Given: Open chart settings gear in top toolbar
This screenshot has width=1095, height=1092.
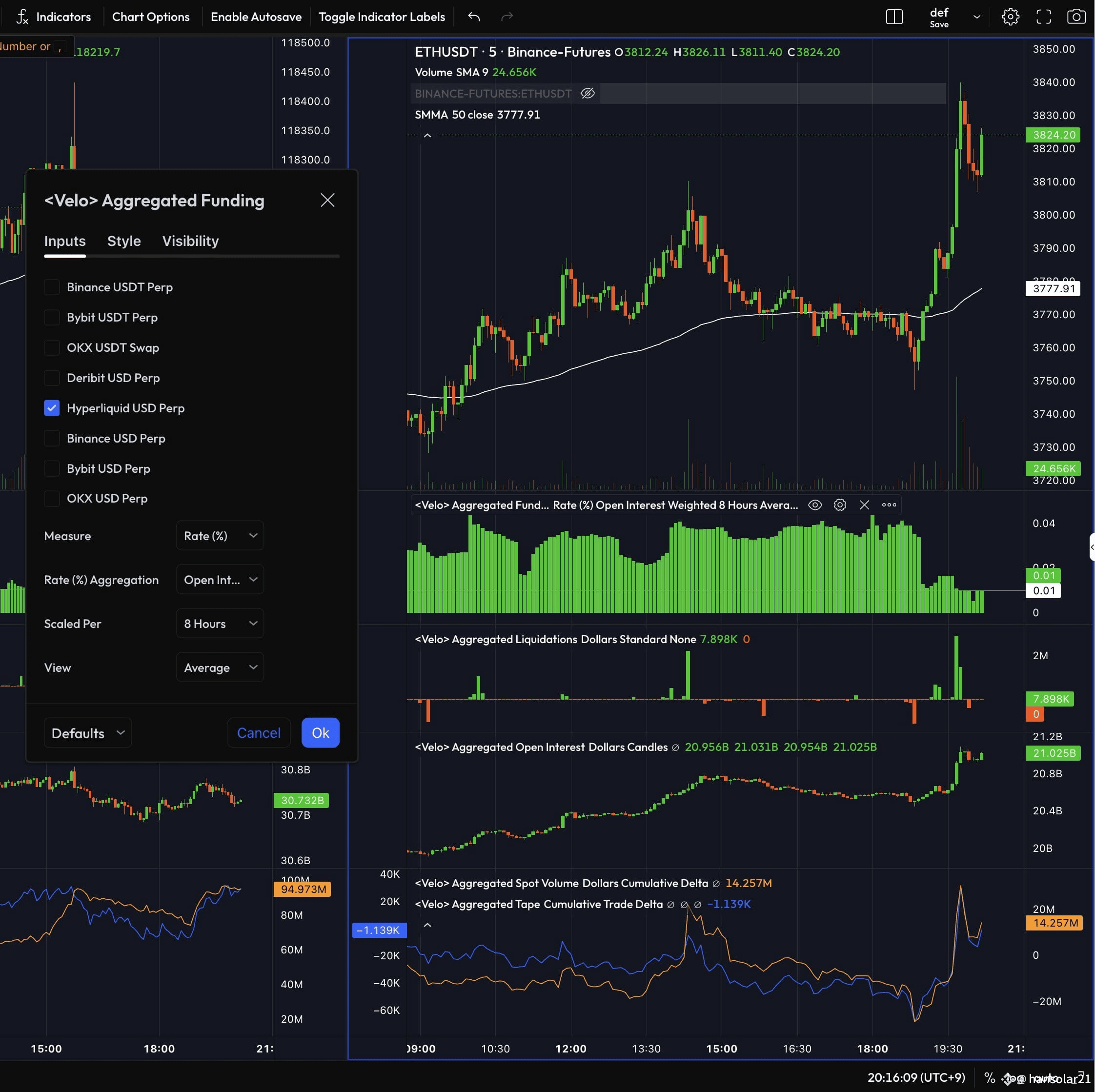Looking at the screenshot, I should (x=1010, y=17).
